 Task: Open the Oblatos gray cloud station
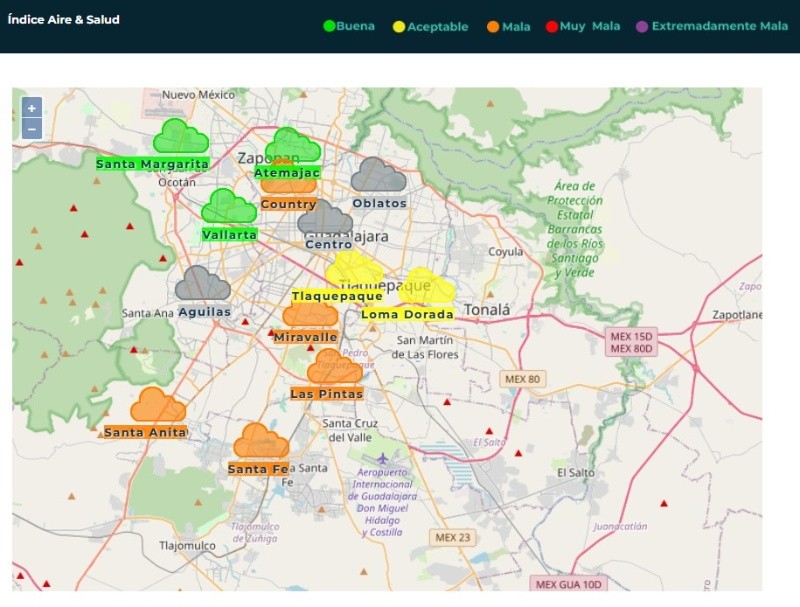pyautogui.click(x=378, y=176)
